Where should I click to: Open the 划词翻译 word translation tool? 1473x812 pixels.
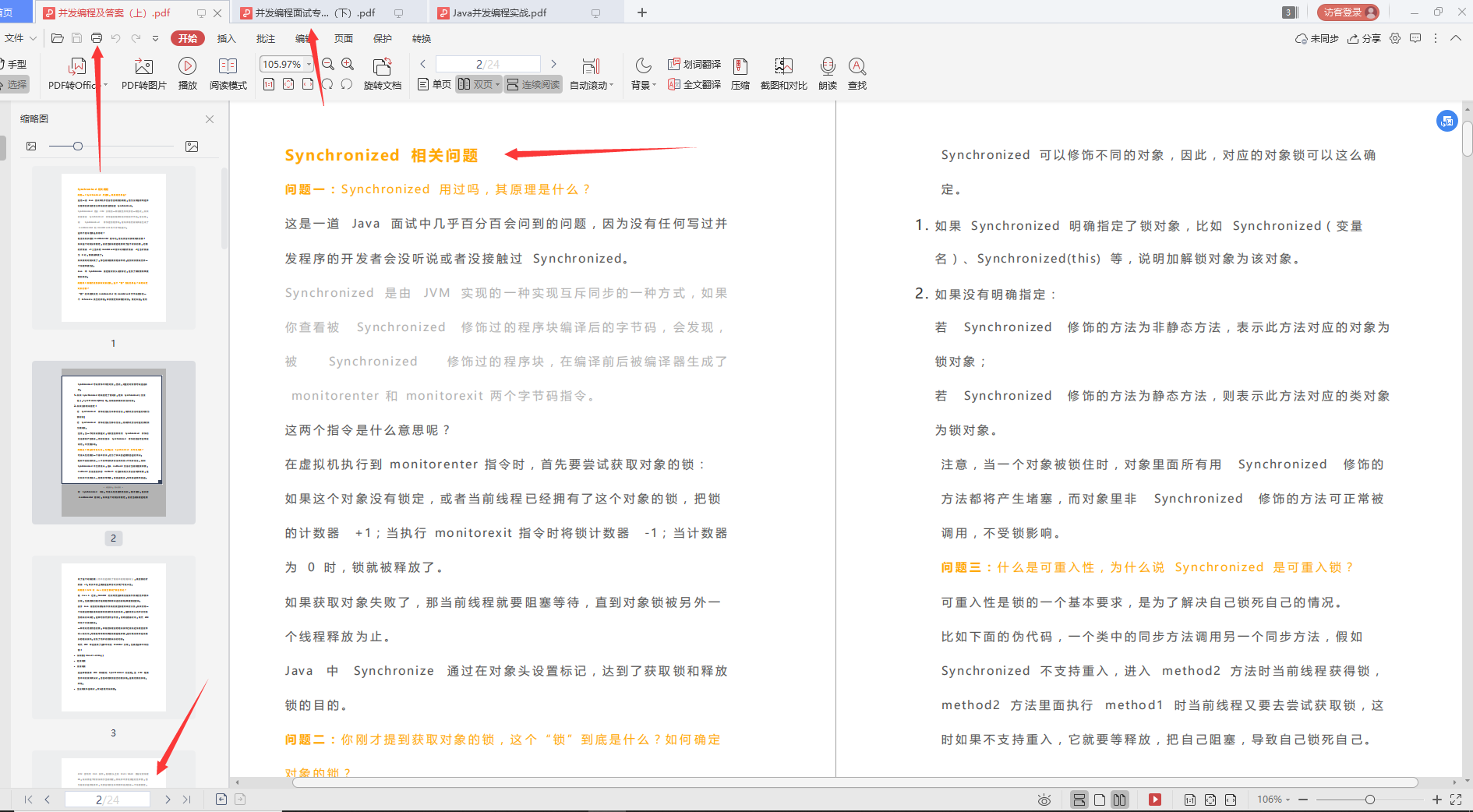click(x=693, y=64)
